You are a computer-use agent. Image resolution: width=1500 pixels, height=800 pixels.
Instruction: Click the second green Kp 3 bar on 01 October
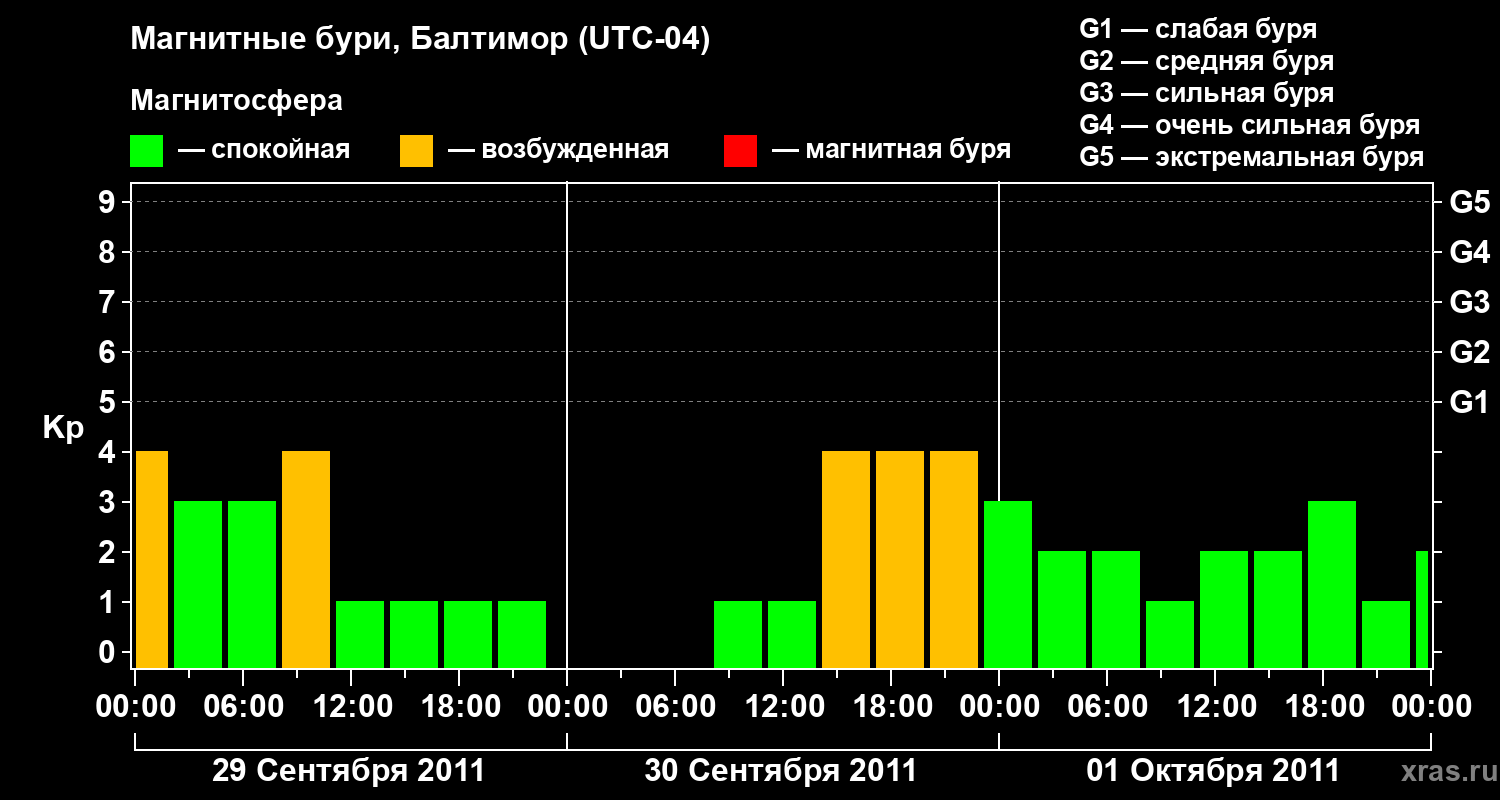pyautogui.click(x=1332, y=585)
